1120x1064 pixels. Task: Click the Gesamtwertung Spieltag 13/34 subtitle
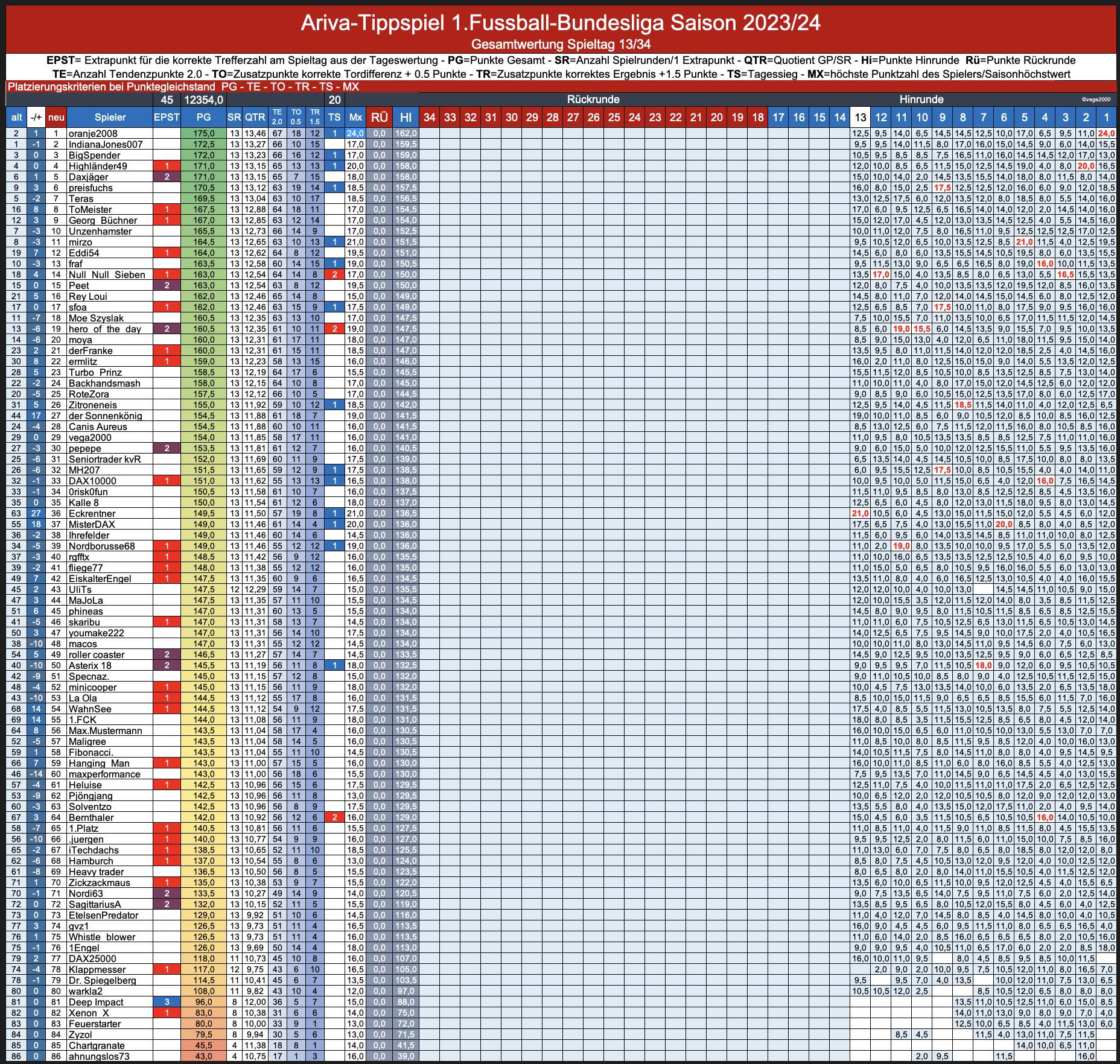tap(561, 44)
